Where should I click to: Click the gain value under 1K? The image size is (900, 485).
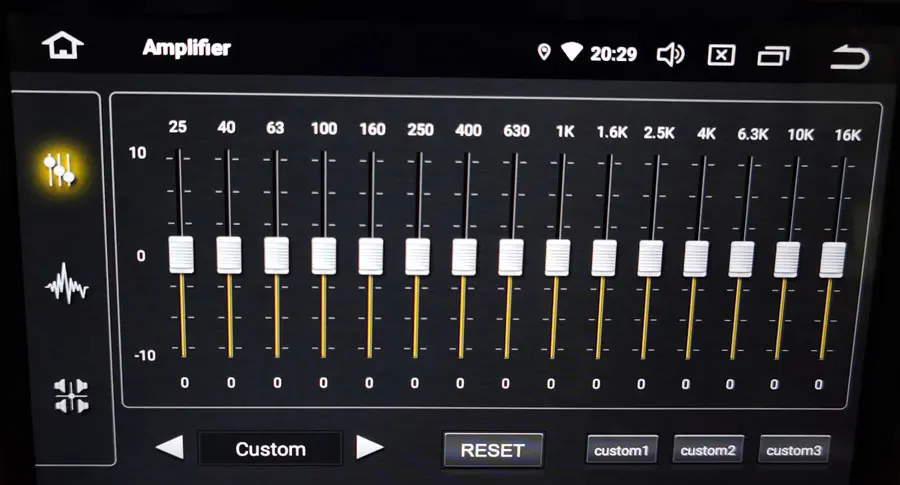550,383
